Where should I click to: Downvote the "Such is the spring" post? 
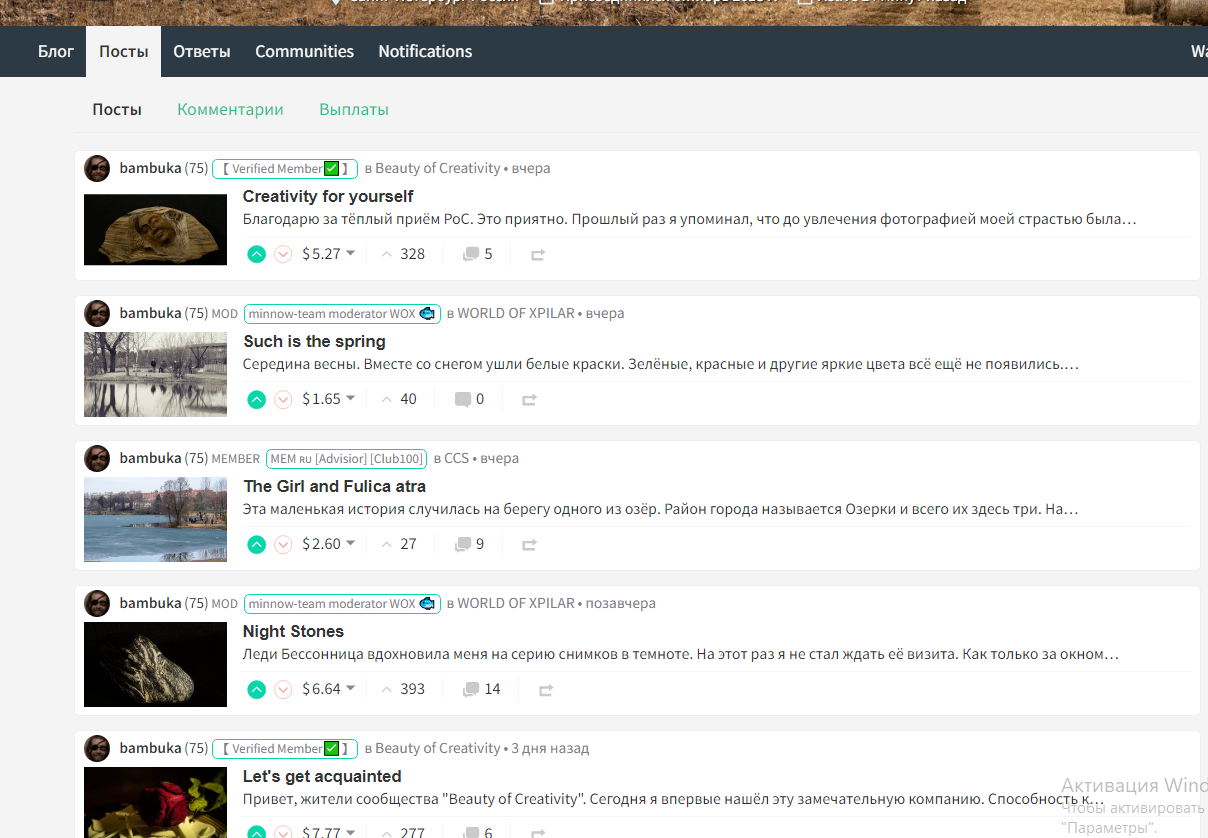point(283,399)
